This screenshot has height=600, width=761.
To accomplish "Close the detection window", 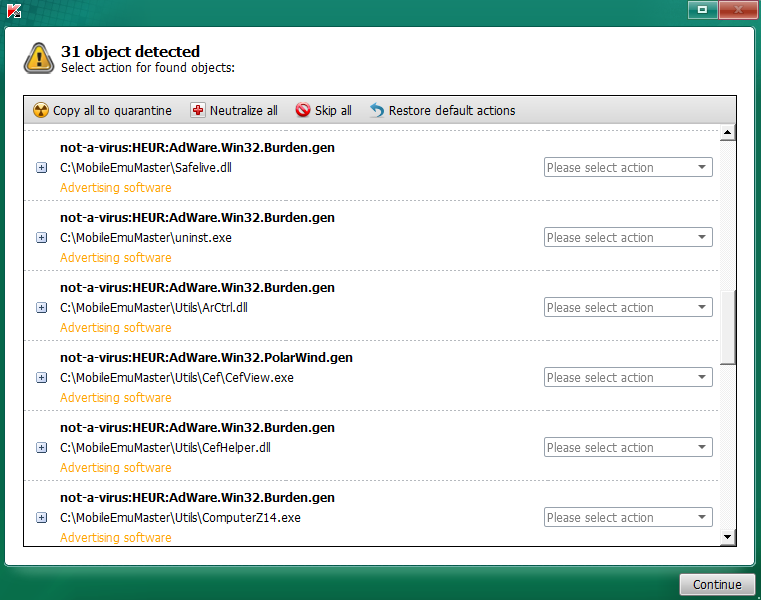I will coord(738,10).
